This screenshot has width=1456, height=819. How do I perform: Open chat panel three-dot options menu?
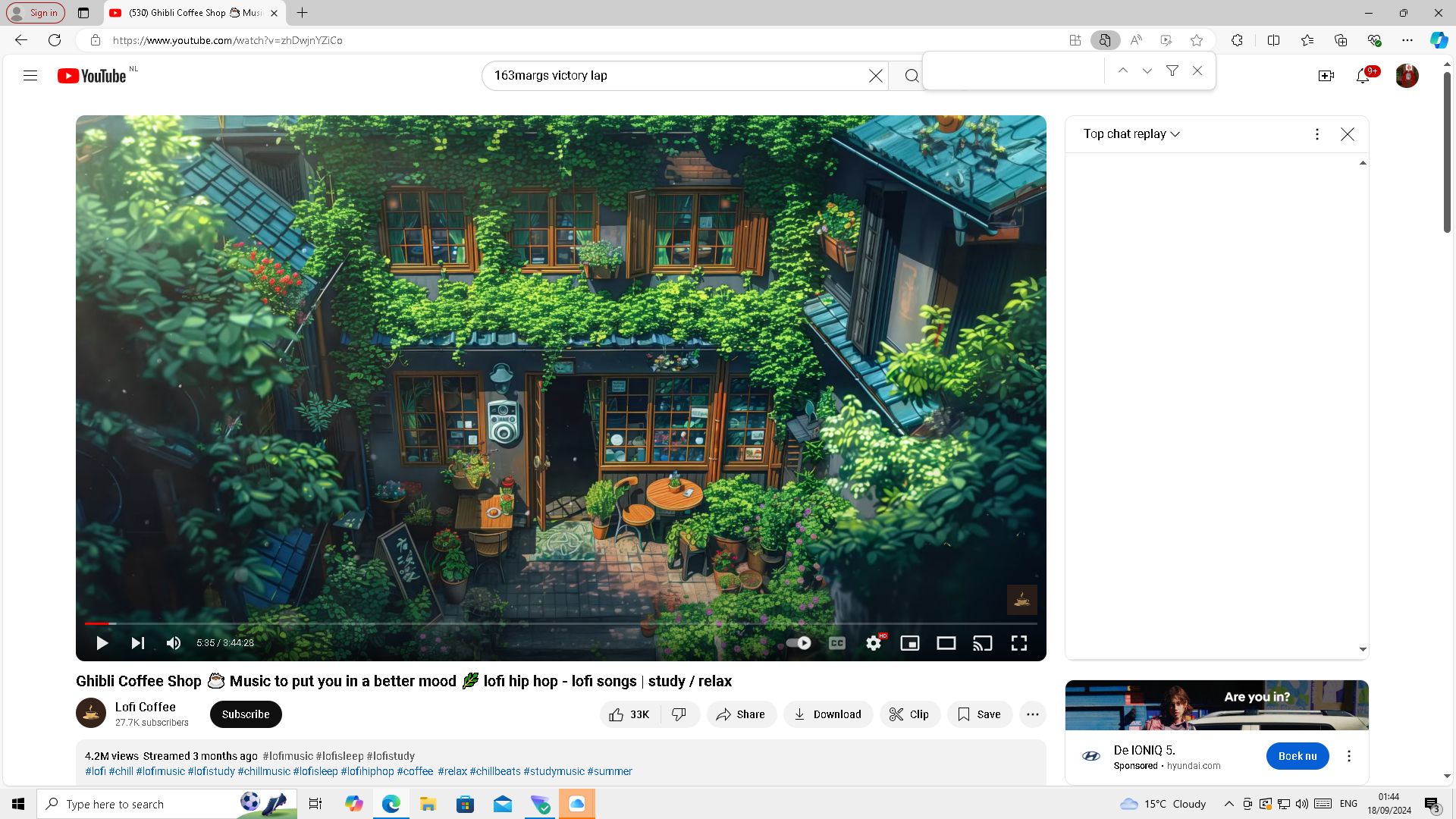(1316, 134)
